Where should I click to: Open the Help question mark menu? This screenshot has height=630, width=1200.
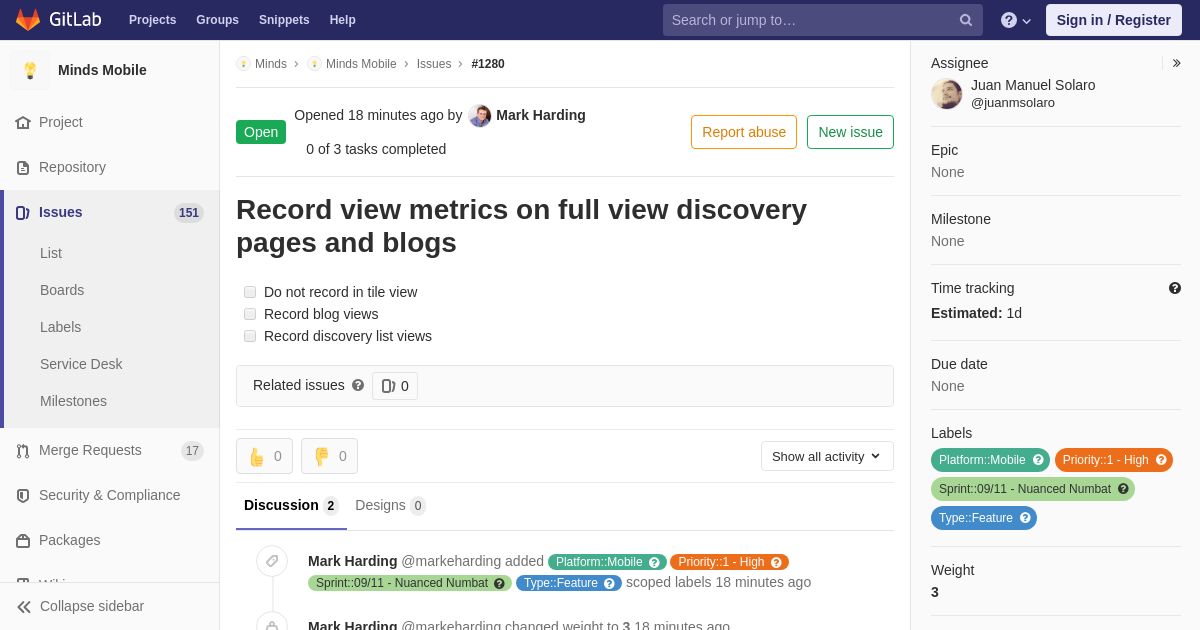click(x=1016, y=20)
